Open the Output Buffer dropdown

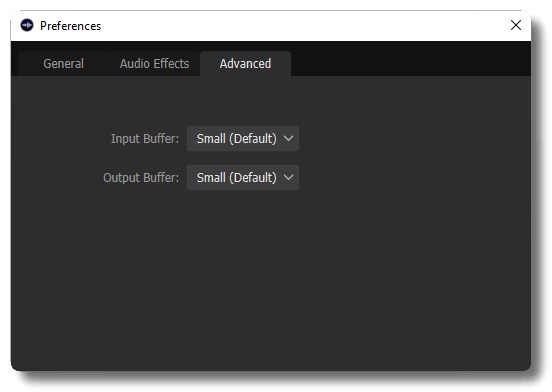243,178
